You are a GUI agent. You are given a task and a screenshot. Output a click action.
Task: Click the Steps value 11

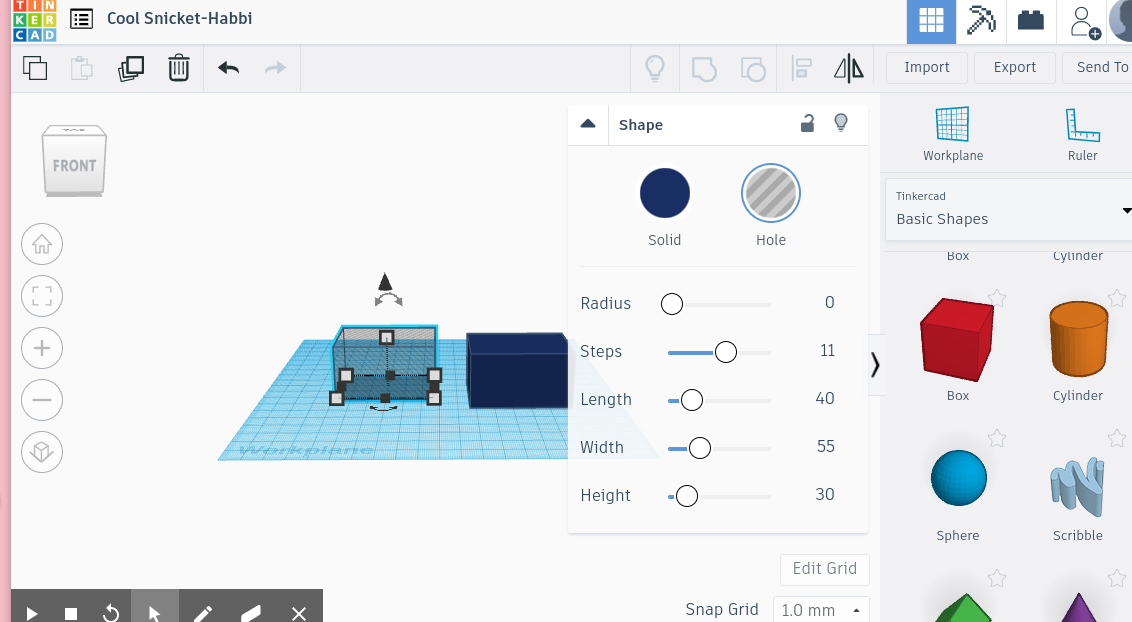(x=827, y=351)
